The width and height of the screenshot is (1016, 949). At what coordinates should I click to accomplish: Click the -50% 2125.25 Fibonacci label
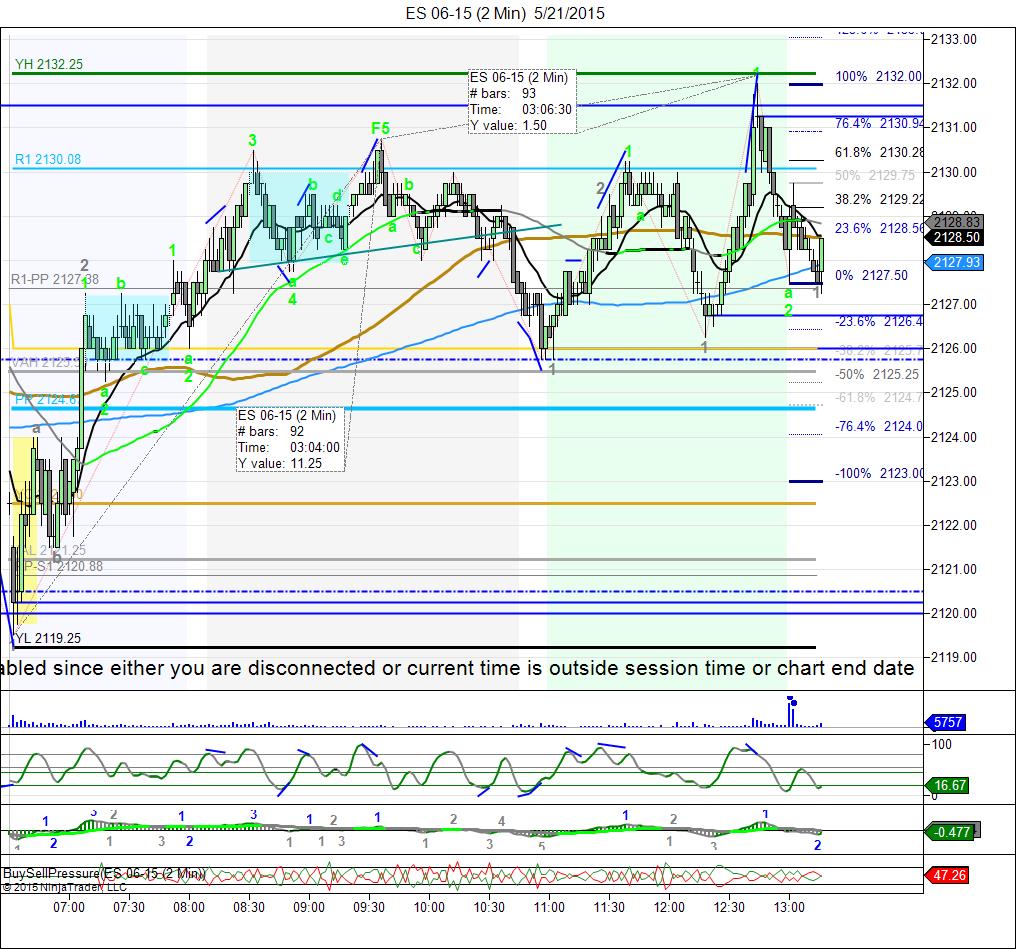(x=877, y=374)
